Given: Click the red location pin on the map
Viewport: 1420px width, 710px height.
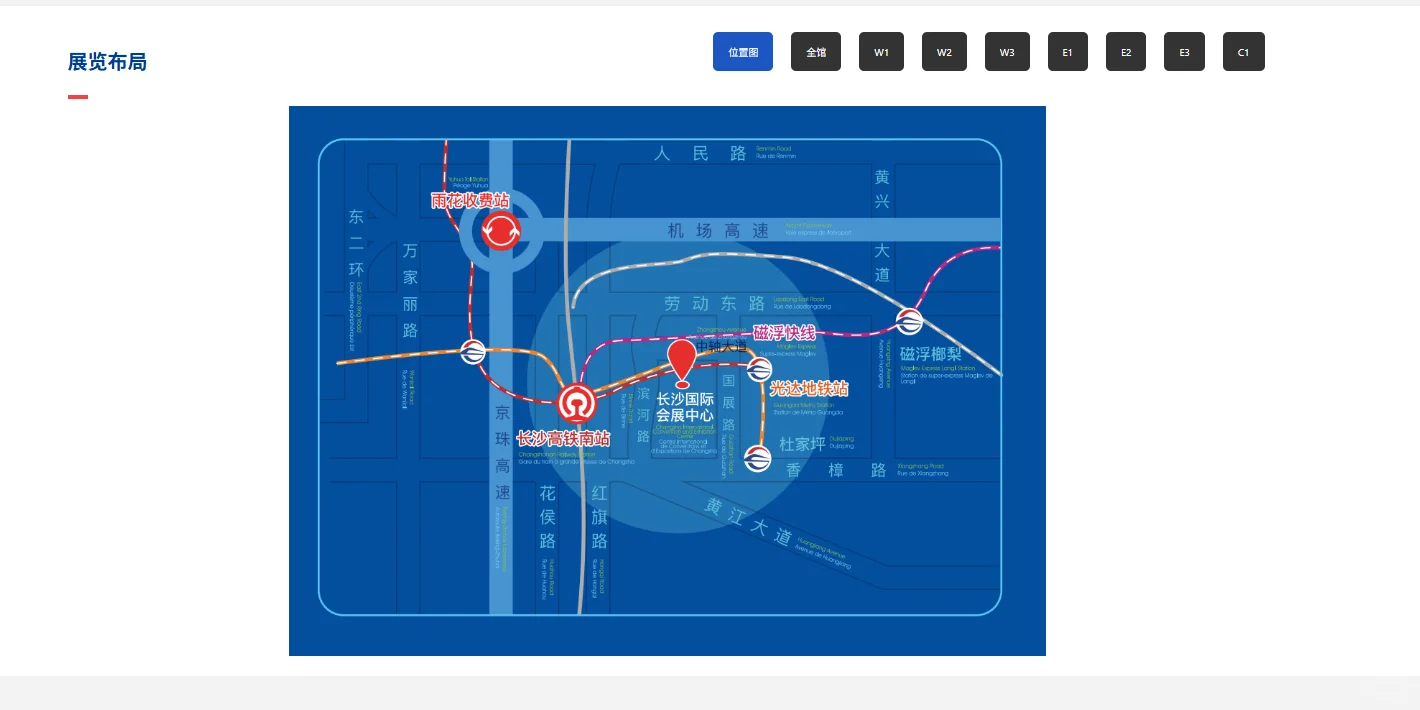Looking at the screenshot, I should click(682, 362).
